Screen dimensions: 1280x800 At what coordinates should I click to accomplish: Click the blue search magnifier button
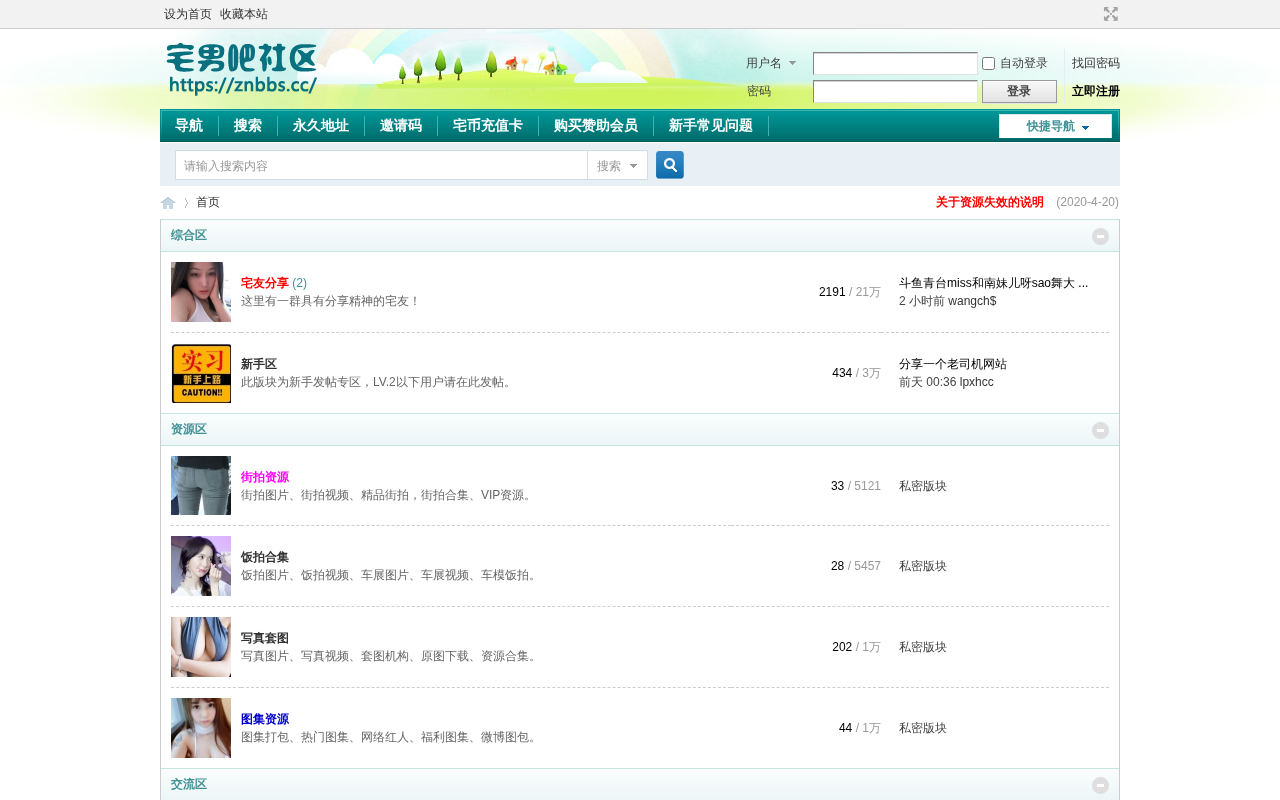(x=670, y=165)
